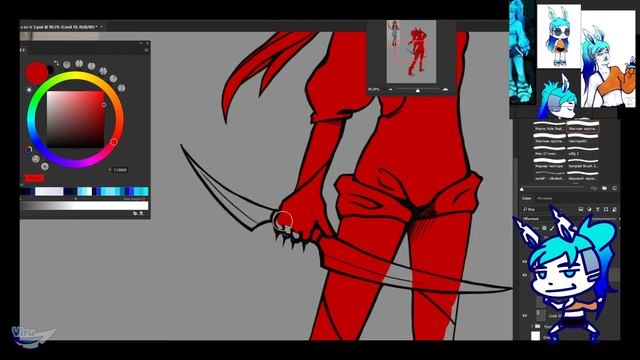Click lock image pixels brush icon
Screen dimensions: 640x360
(552, 228)
